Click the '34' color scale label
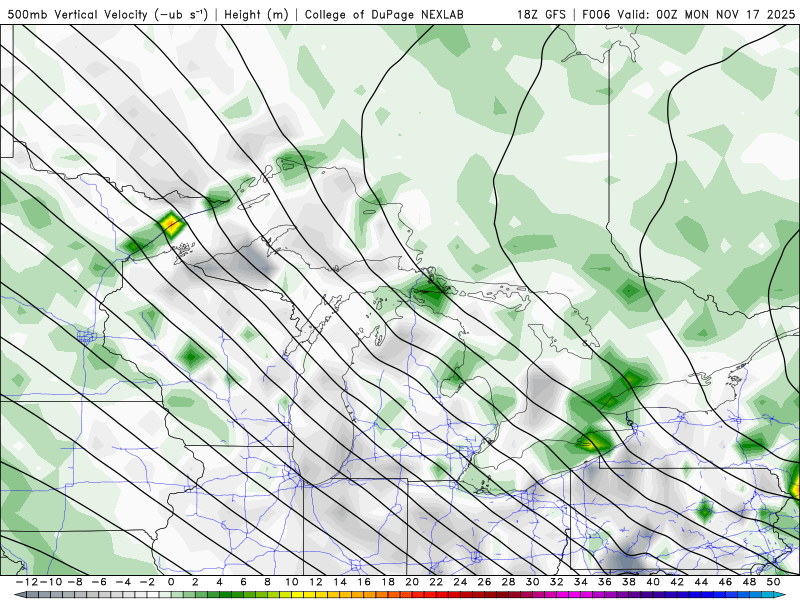Viewport: 800px width, 600px height. pyautogui.click(x=581, y=582)
